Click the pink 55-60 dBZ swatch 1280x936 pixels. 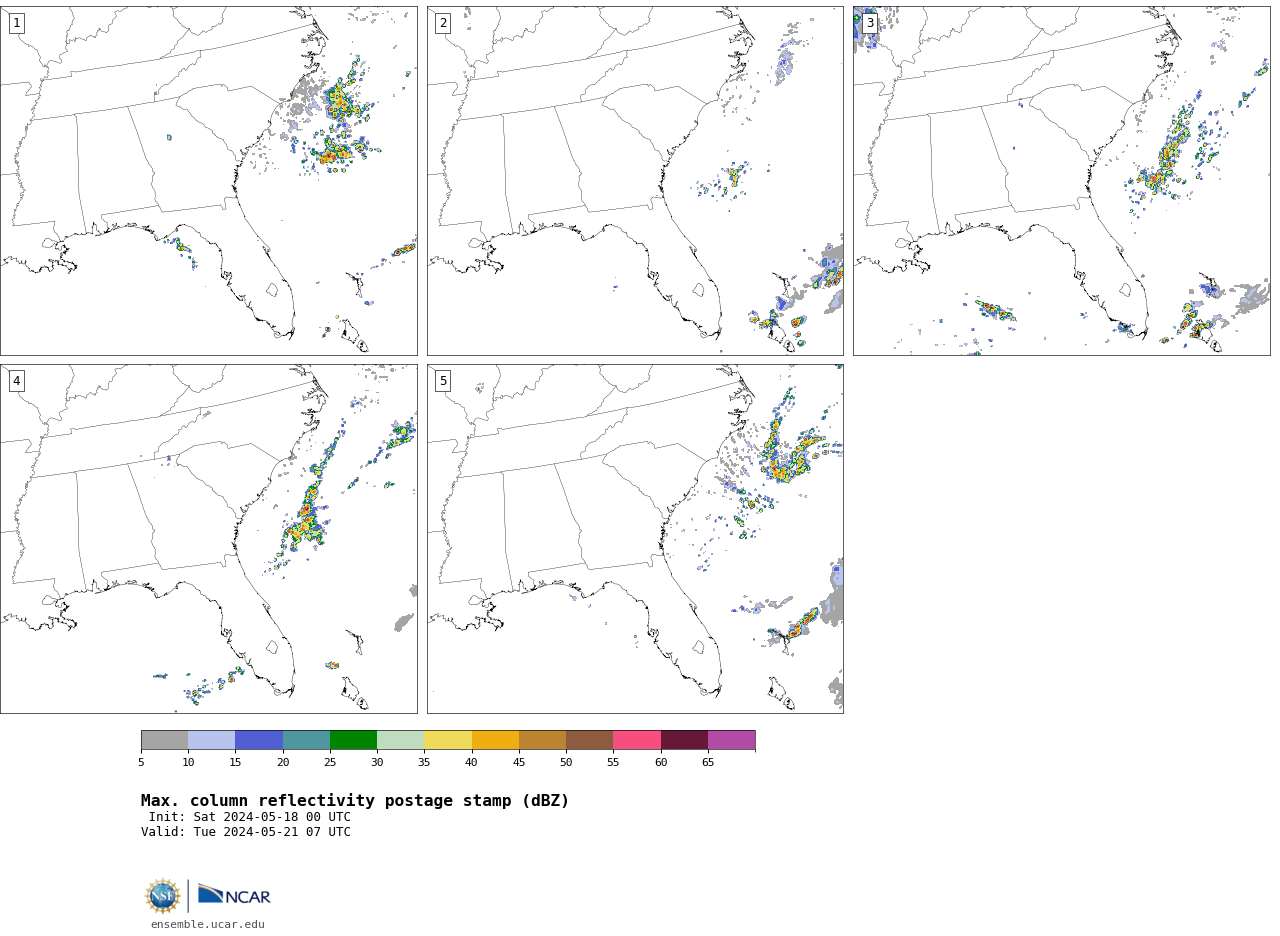tap(637, 740)
